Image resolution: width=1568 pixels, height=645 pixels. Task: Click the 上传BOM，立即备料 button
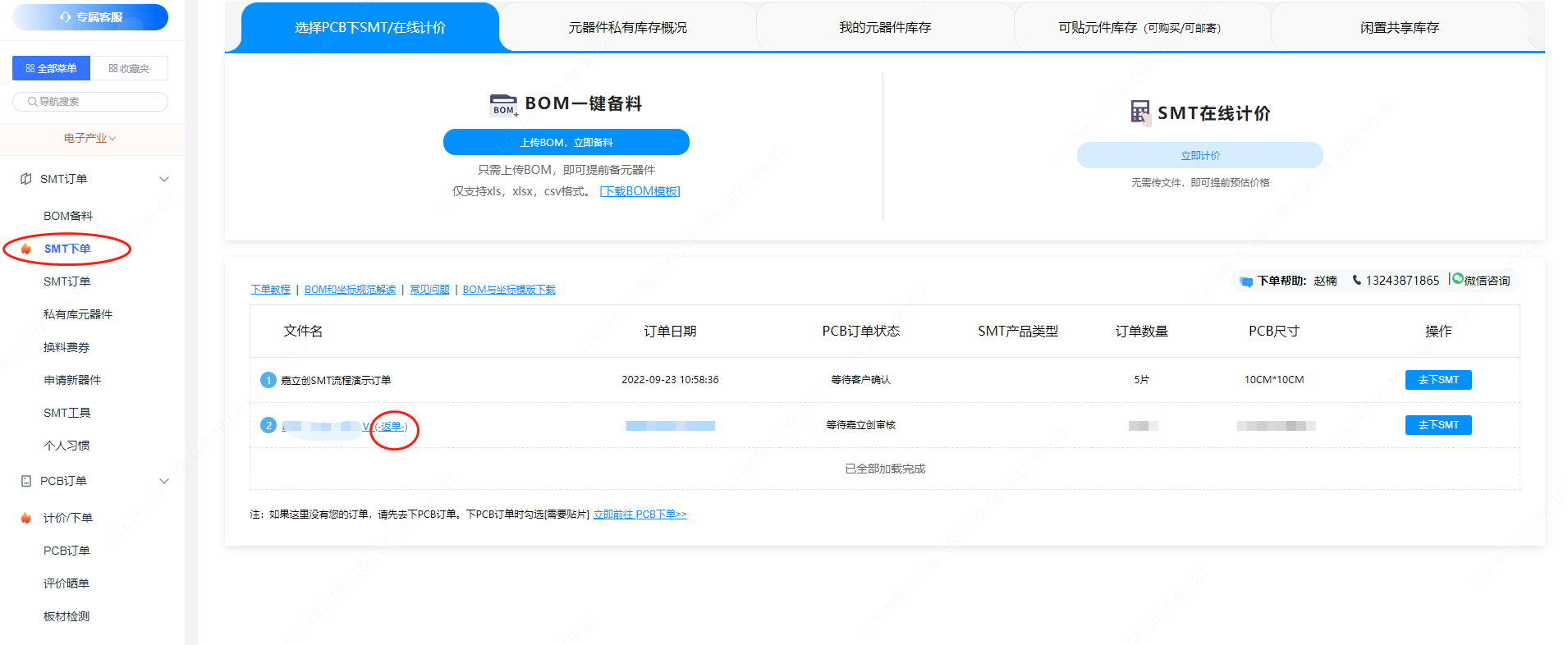point(566,142)
